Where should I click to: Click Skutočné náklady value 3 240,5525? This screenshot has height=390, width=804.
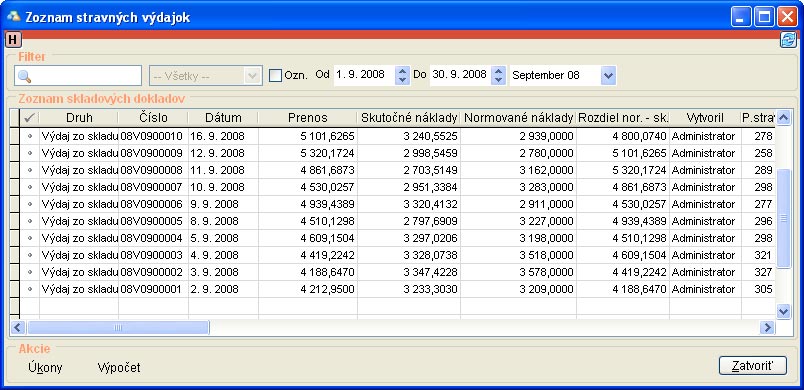tap(409, 136)
